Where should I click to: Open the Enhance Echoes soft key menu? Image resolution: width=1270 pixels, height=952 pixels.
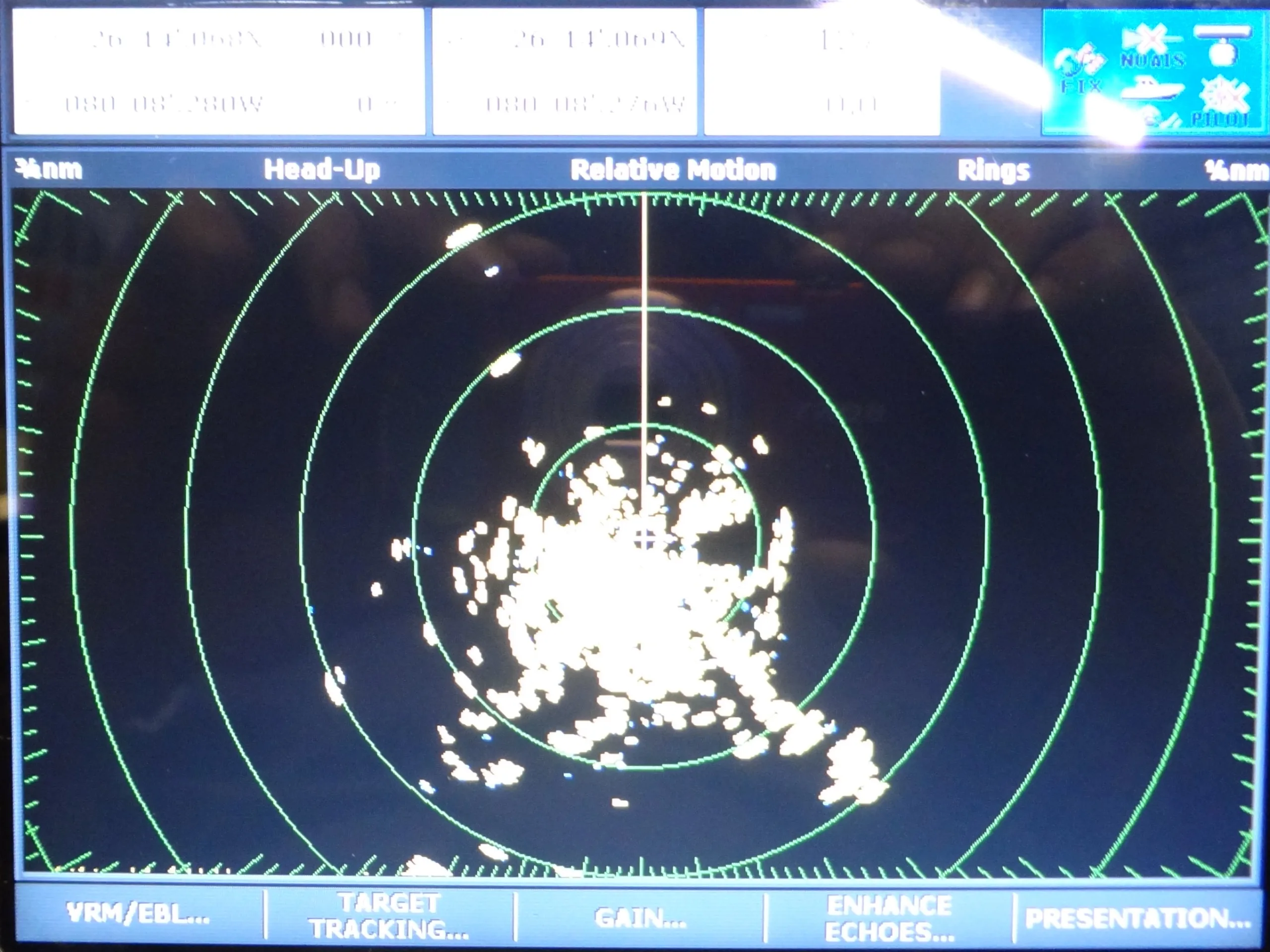[x=889, y=918]
